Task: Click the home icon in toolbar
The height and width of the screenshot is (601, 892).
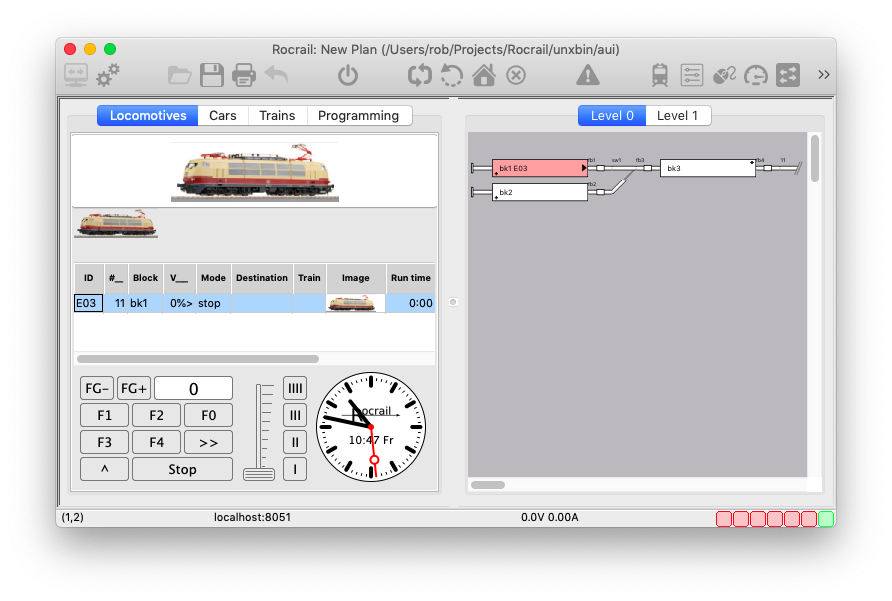Action: [484, 75]
